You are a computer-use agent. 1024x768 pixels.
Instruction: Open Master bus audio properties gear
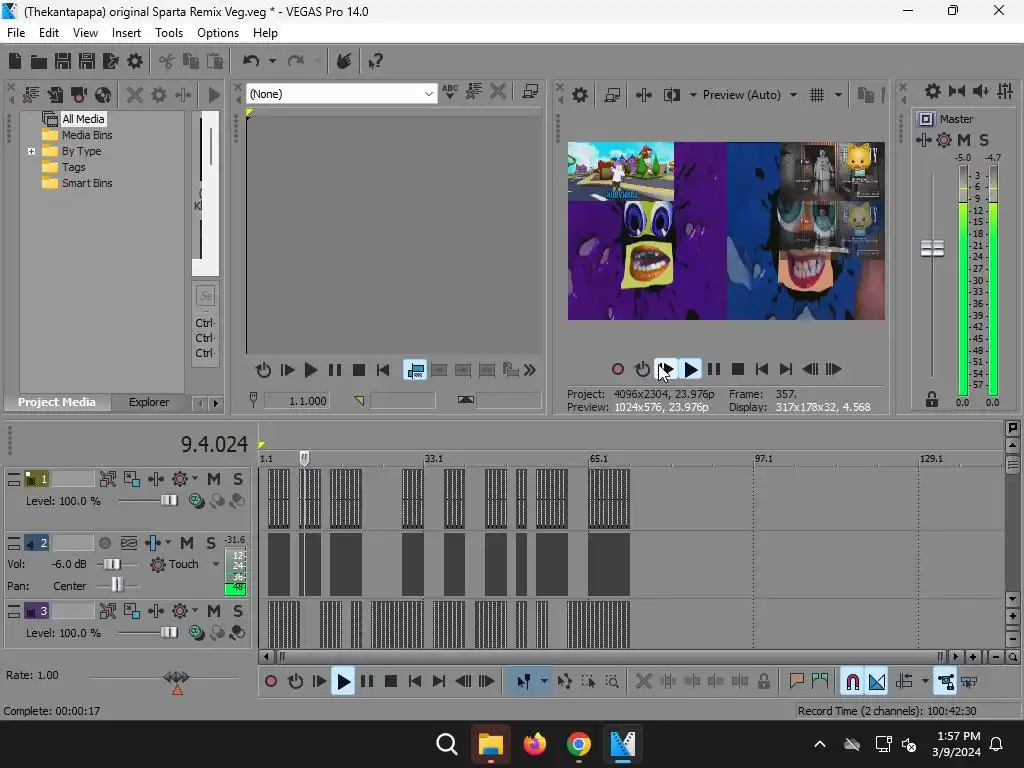933,91
